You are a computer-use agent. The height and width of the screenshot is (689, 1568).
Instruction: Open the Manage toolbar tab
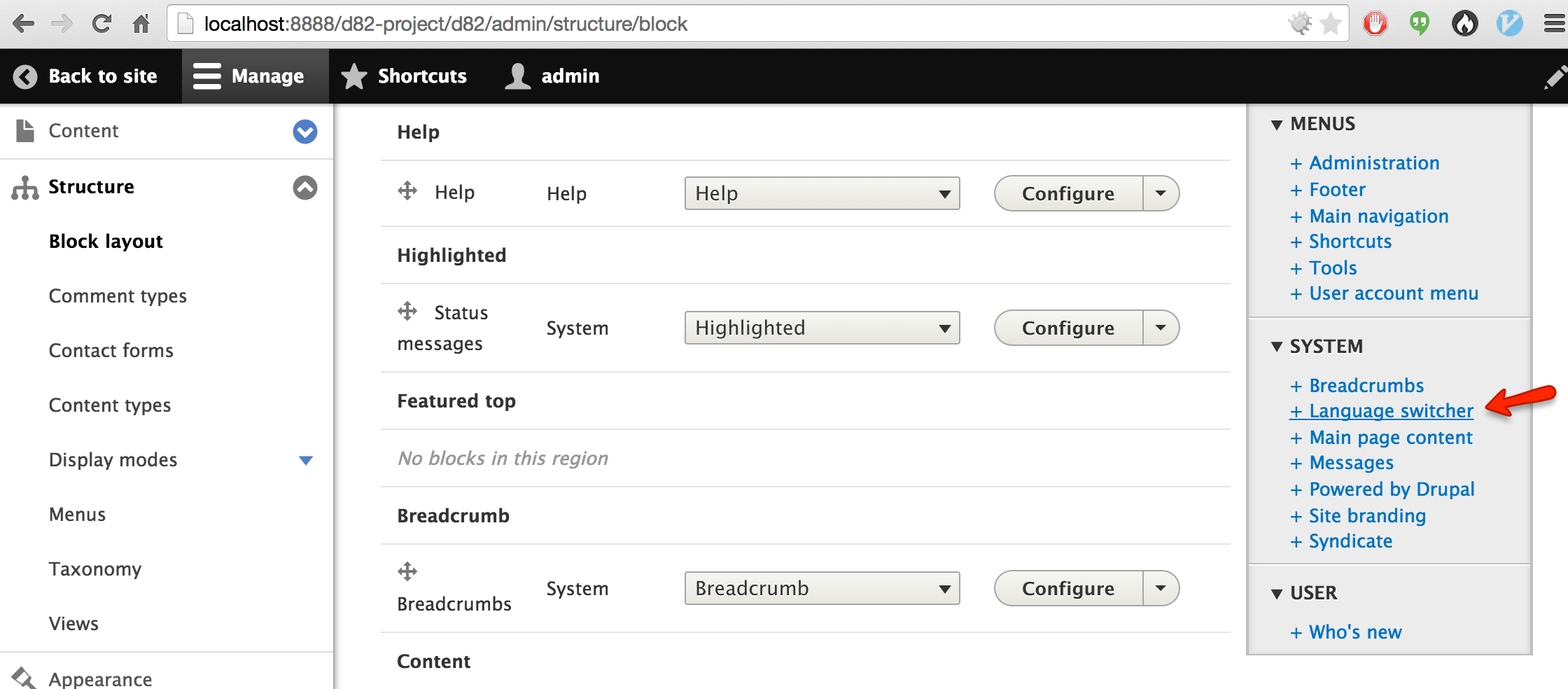[250, 76]
